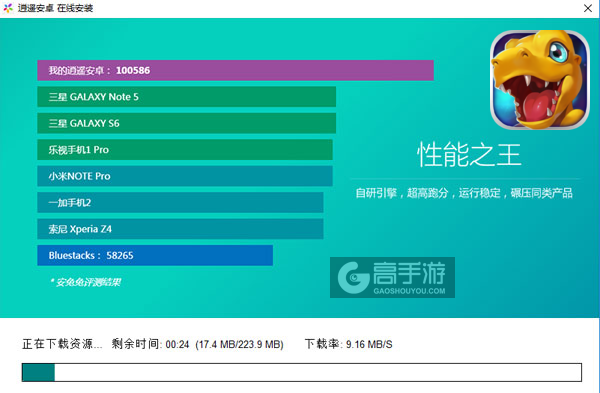Screen dimensions: 600x393
Task: Click the 性能之王 headline
Action: tap(469, 155)
